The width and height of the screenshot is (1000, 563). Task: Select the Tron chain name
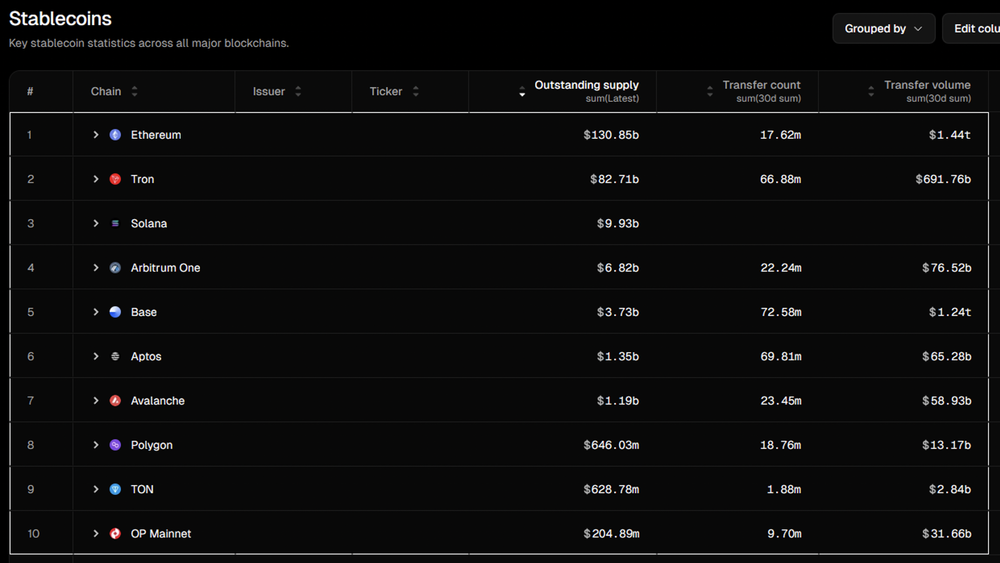pos(142,179)
